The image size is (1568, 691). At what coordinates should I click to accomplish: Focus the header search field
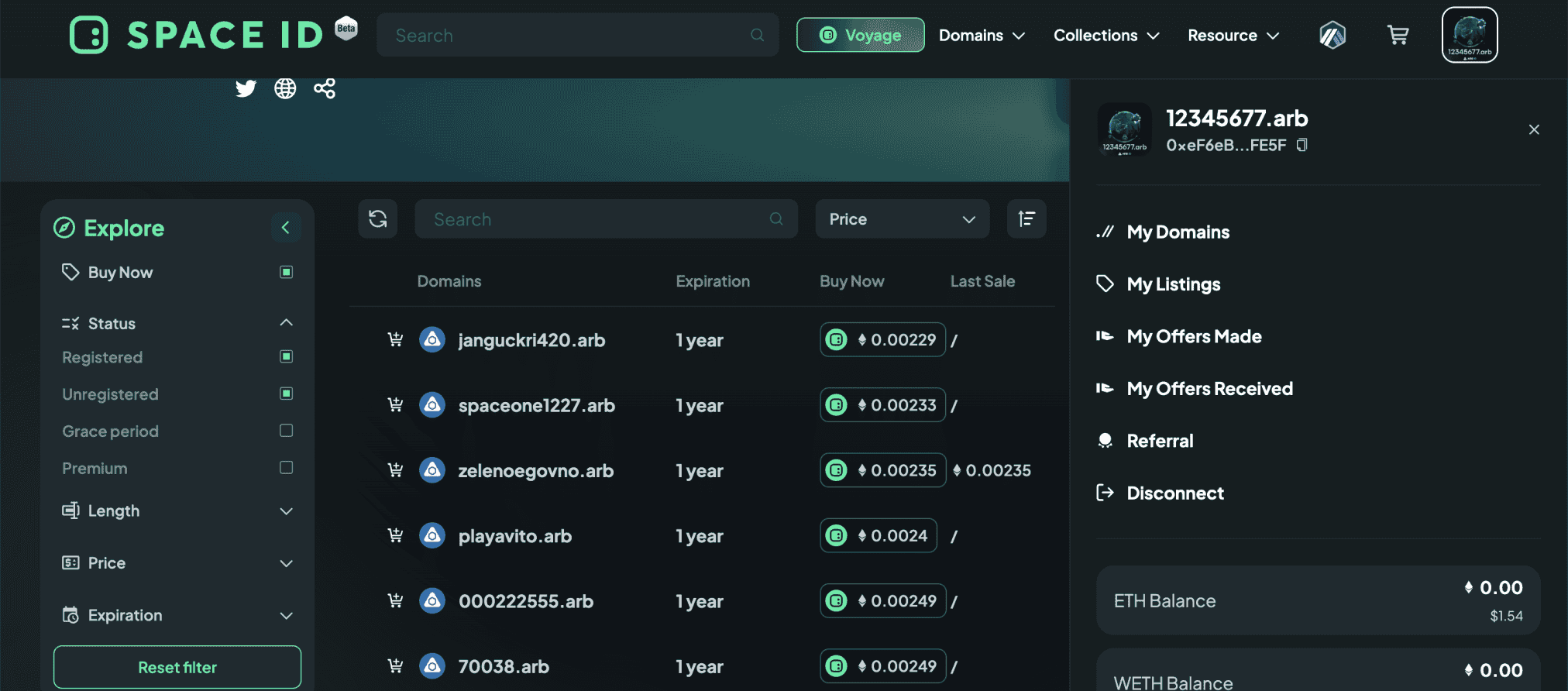[577, 35]
